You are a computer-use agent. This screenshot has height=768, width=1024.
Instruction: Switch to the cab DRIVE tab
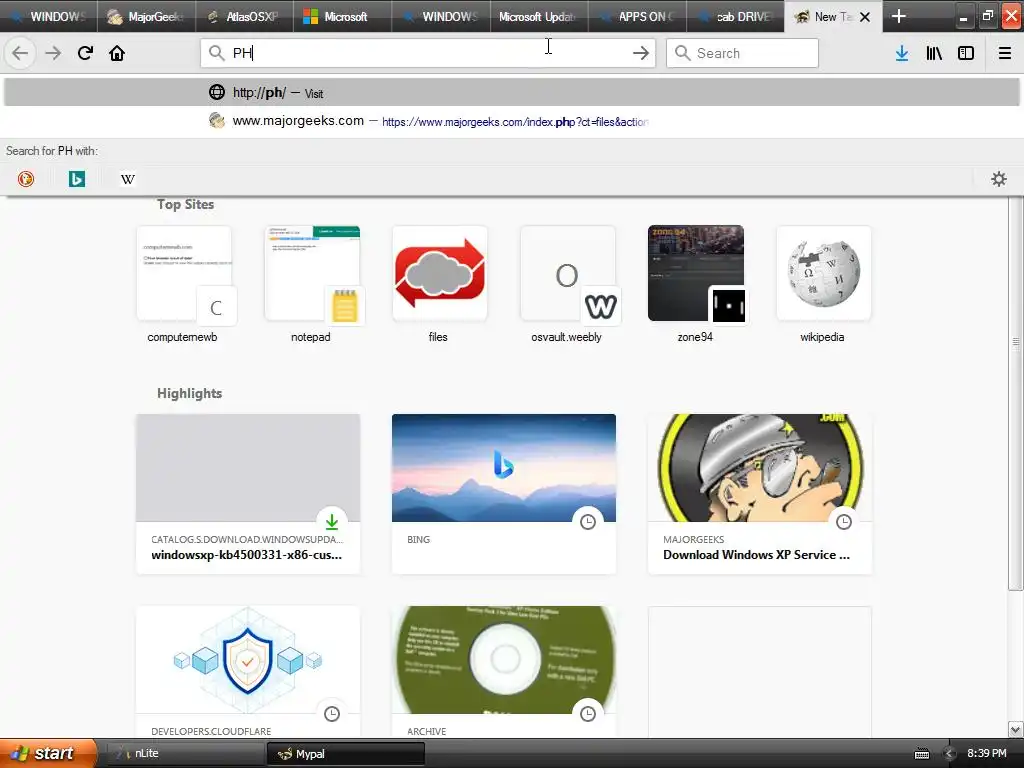click(x=735, y=16)
